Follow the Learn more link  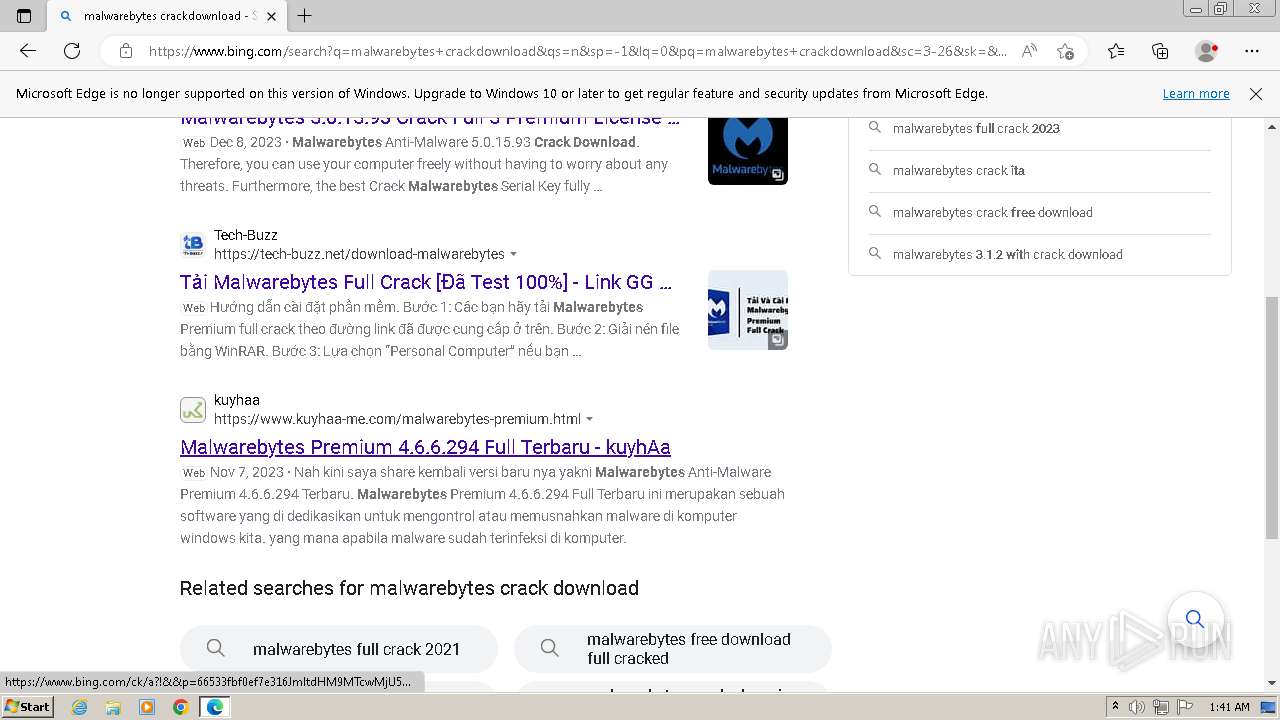coord(1196,94)
